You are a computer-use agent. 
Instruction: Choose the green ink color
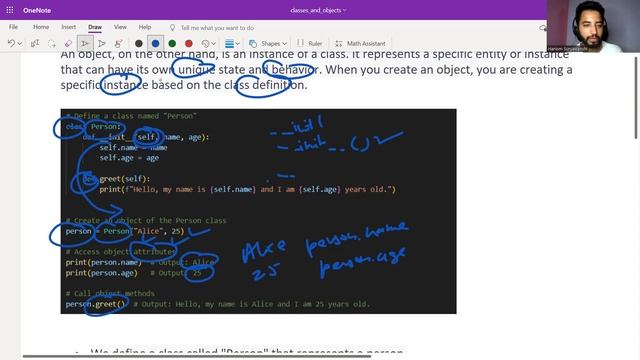172,43
